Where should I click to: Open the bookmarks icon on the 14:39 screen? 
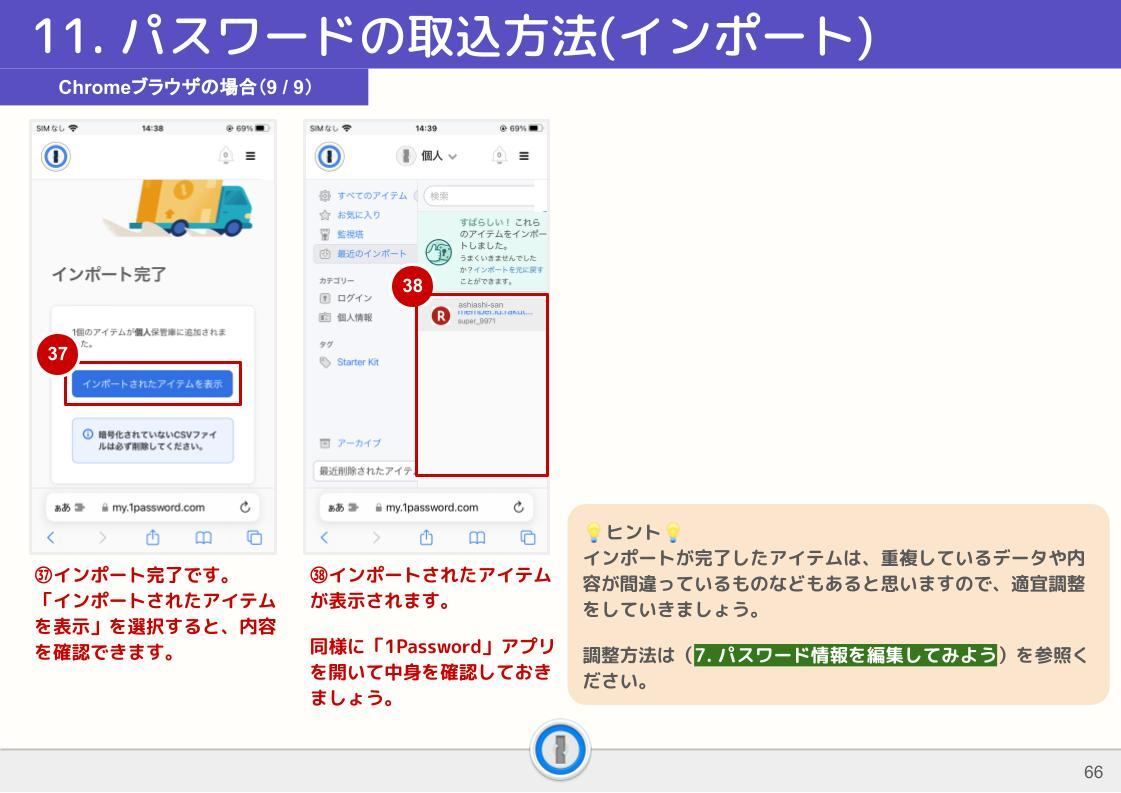[477, 537]
